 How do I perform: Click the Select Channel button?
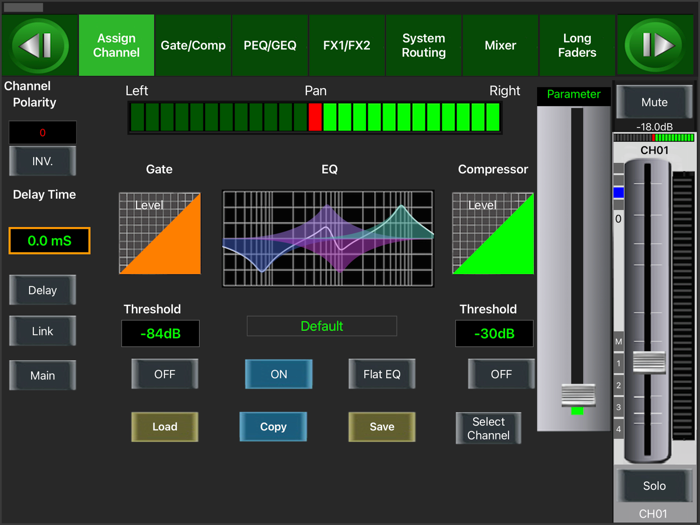[x=488, y=428]
